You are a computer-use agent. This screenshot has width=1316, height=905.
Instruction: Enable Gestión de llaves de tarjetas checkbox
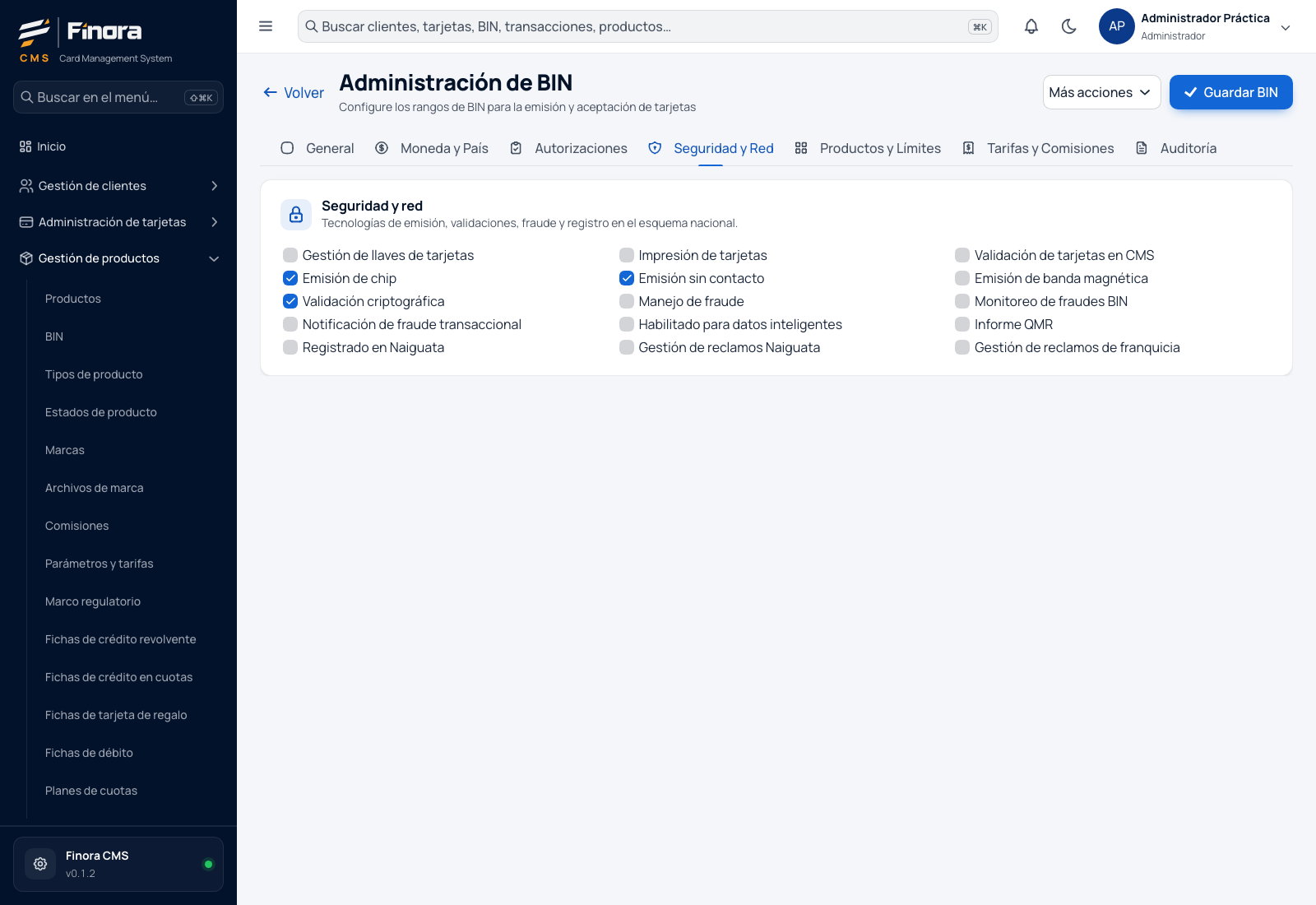pos(290,255)
